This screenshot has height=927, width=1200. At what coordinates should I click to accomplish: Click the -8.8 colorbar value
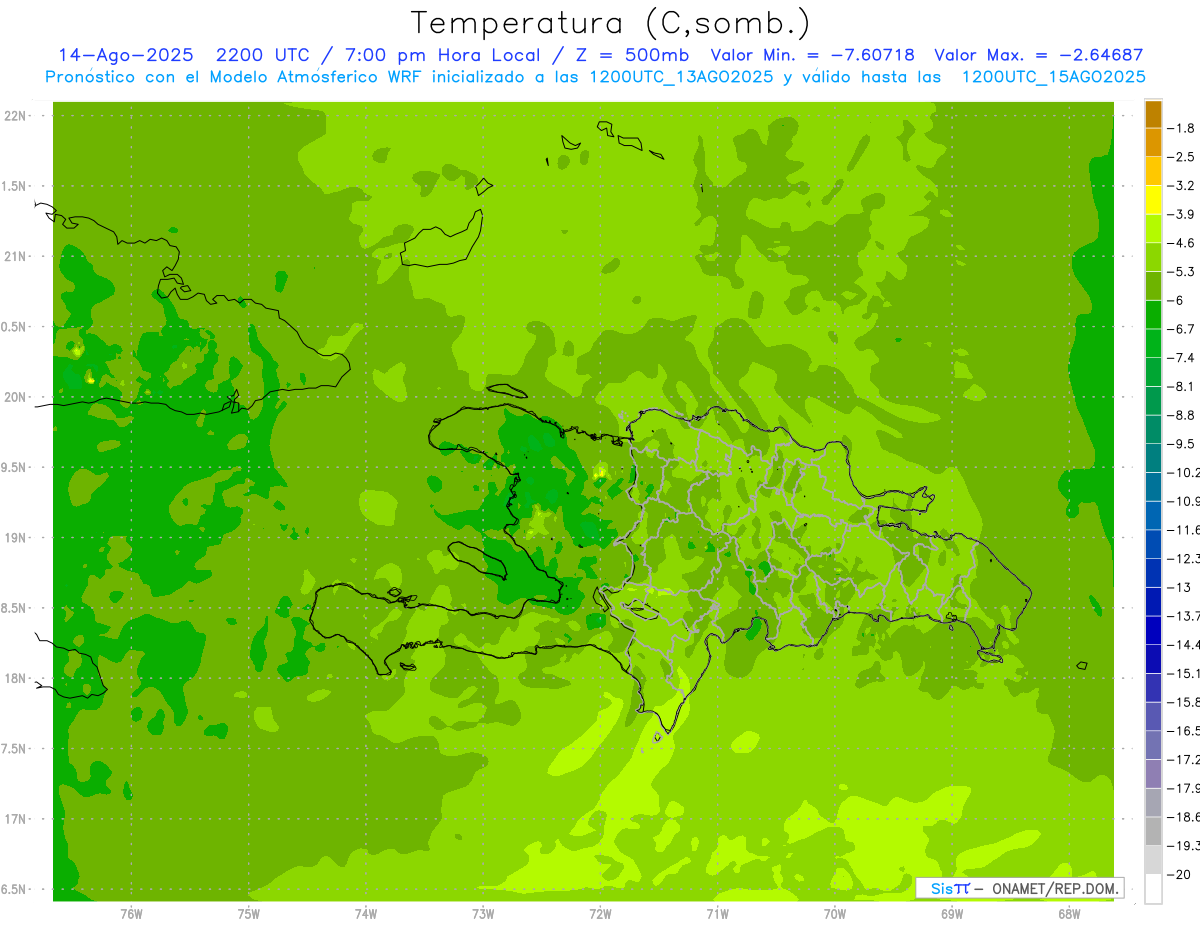pyautogui.click(x=1180, y=415)
